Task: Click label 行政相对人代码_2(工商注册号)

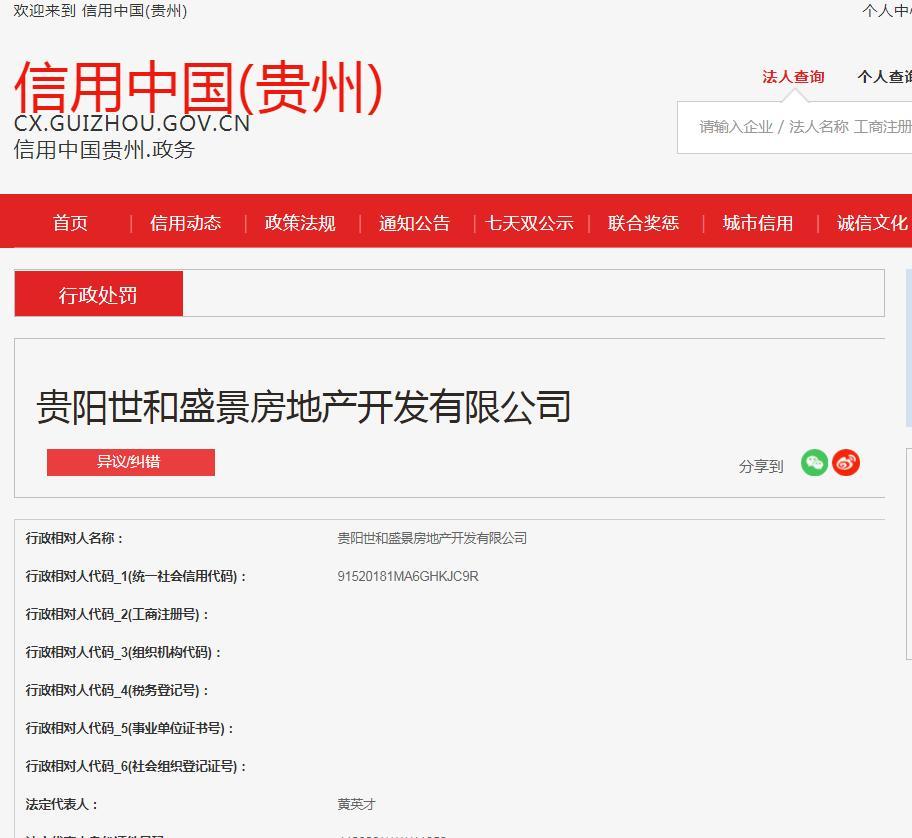Action: point(117,614)
